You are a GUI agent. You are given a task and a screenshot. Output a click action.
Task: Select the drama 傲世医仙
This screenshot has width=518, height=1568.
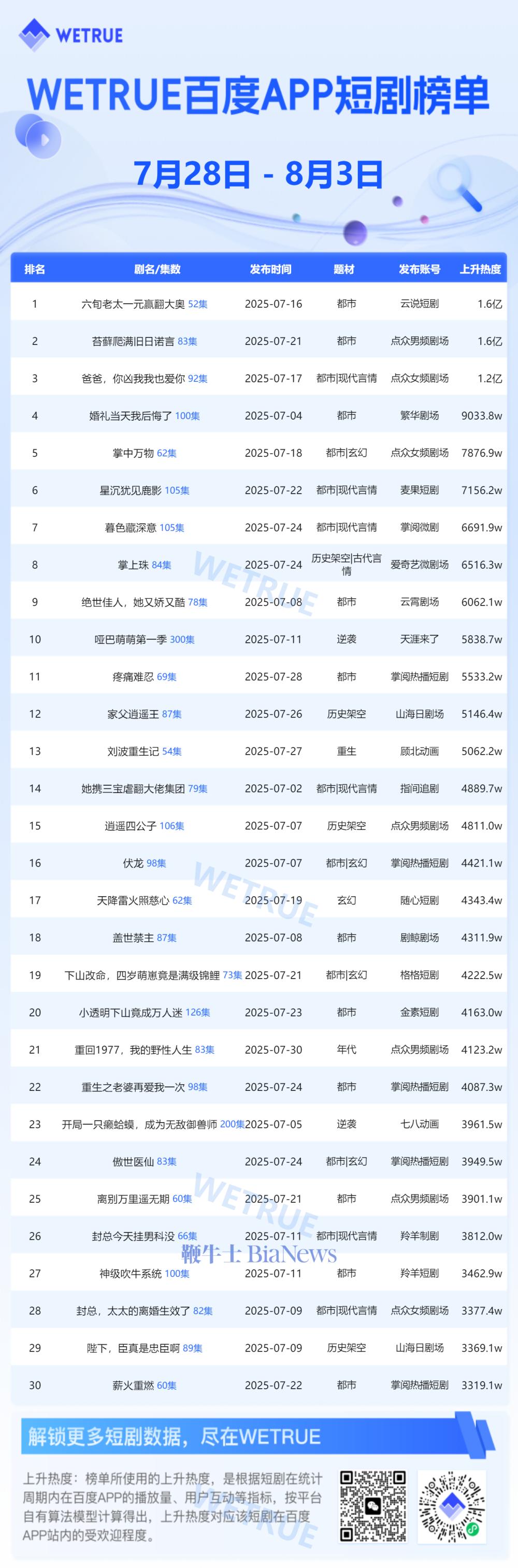(x=133, y=1161)
